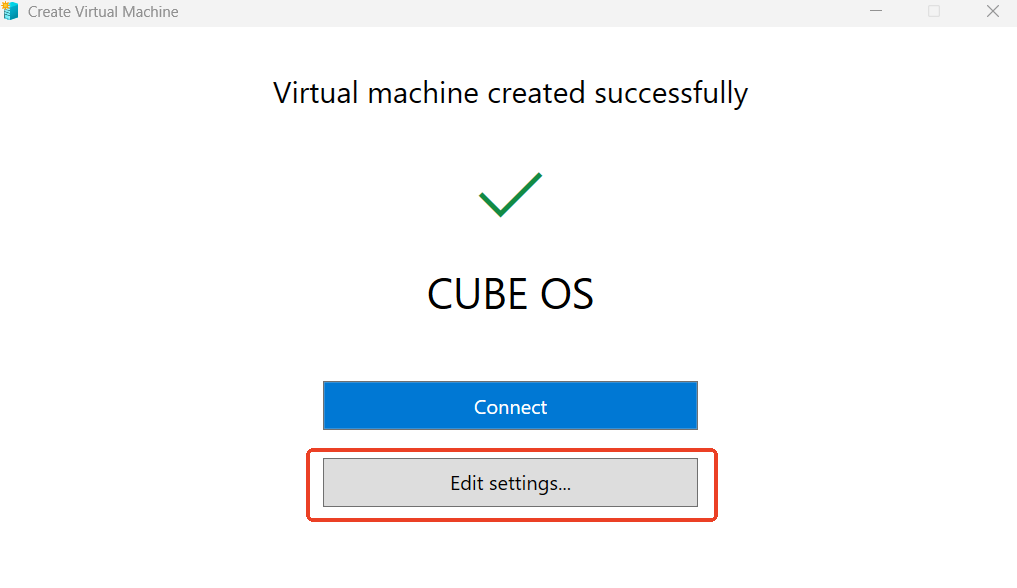
Task: Open Edit settings for the VM
Action: (x=510, y=483)
